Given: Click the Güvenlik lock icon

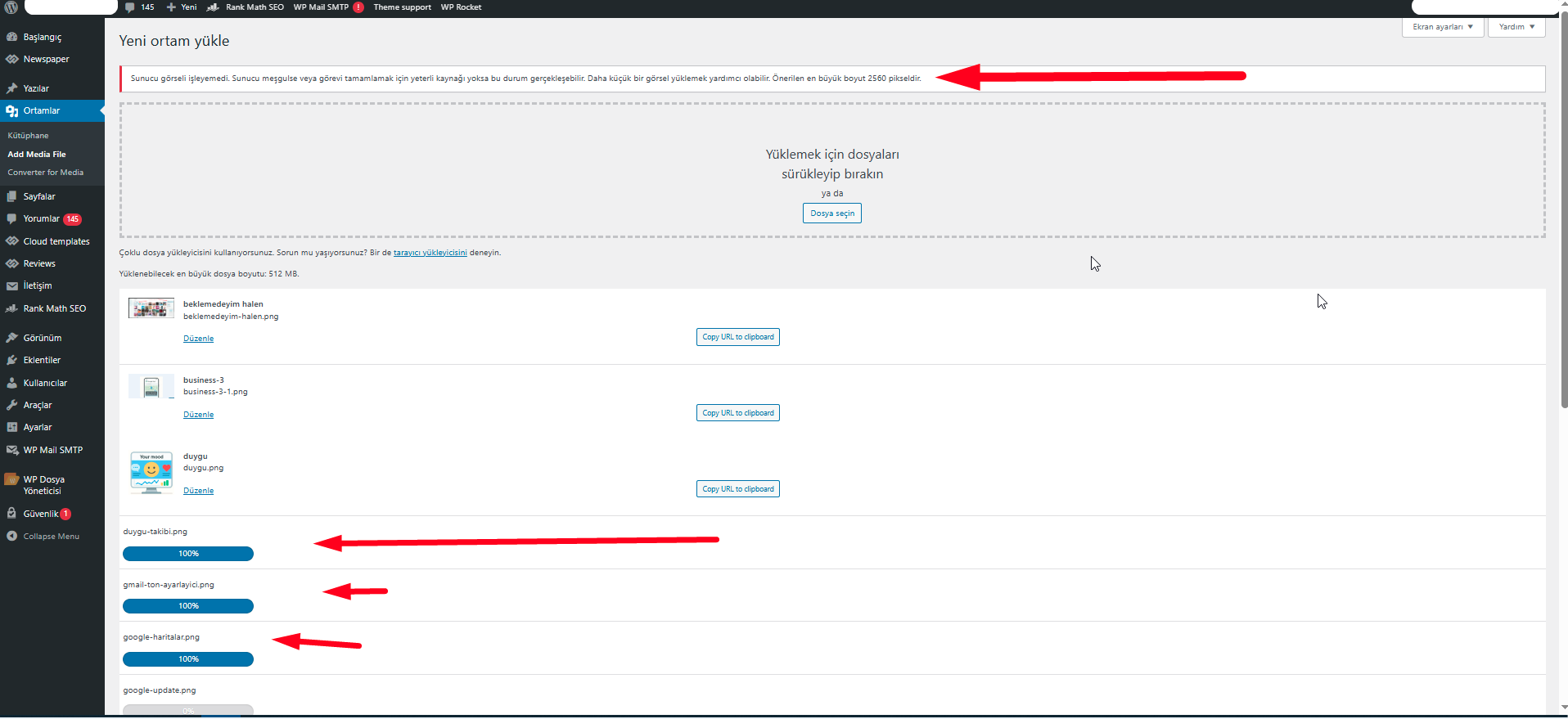Looking at the screenshot, I should pyautogui.click(x=11, y=514).
